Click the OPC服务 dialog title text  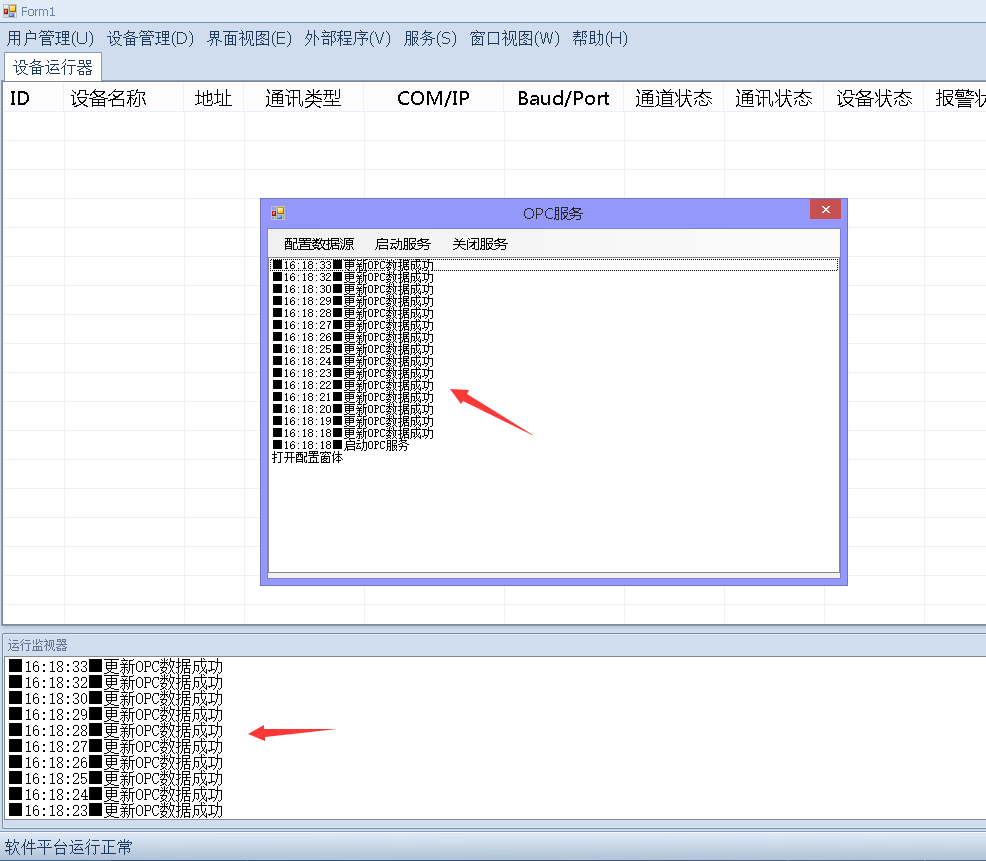[553, 214]
